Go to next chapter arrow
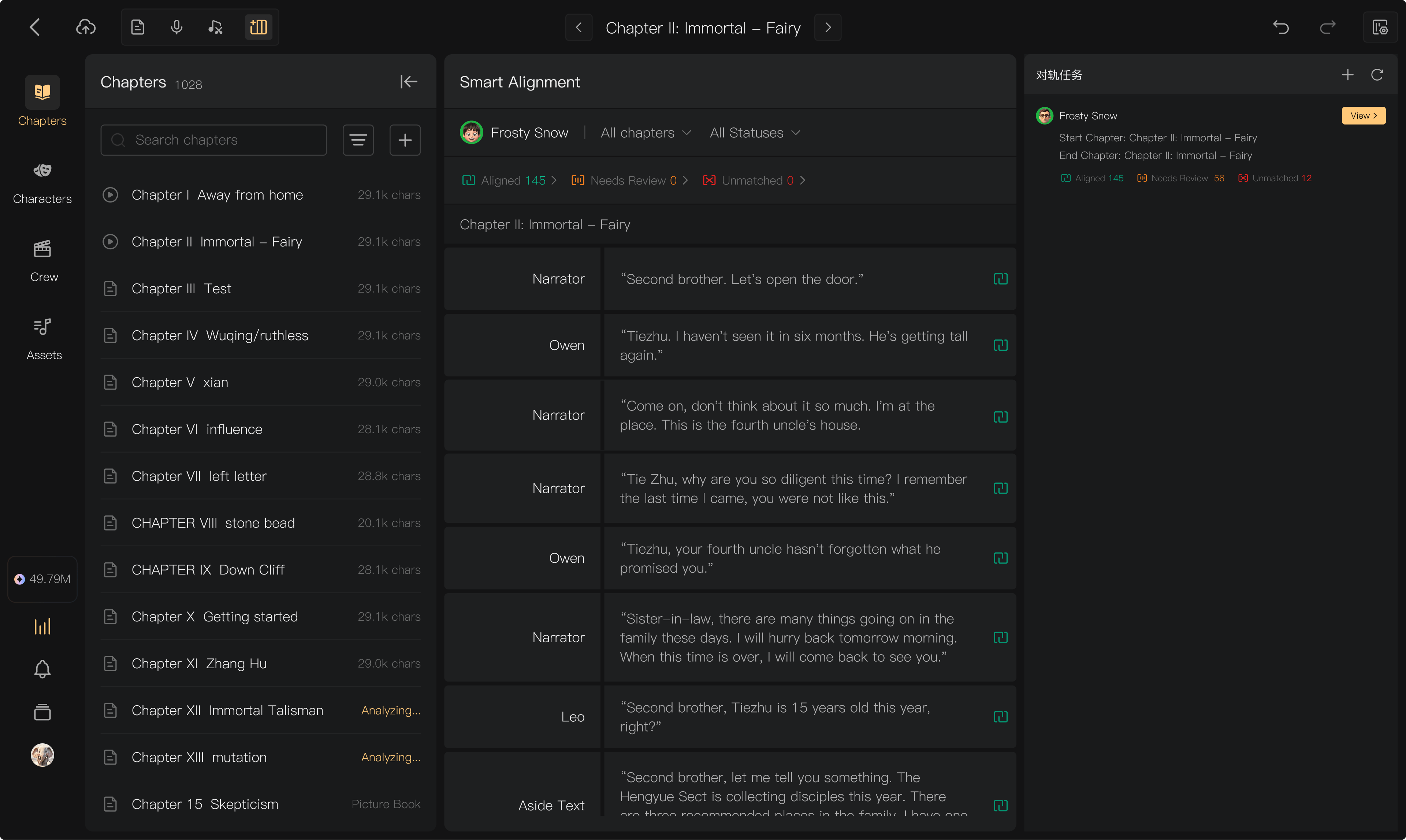Screen dimensions: 1406x840 pos(827,27)
